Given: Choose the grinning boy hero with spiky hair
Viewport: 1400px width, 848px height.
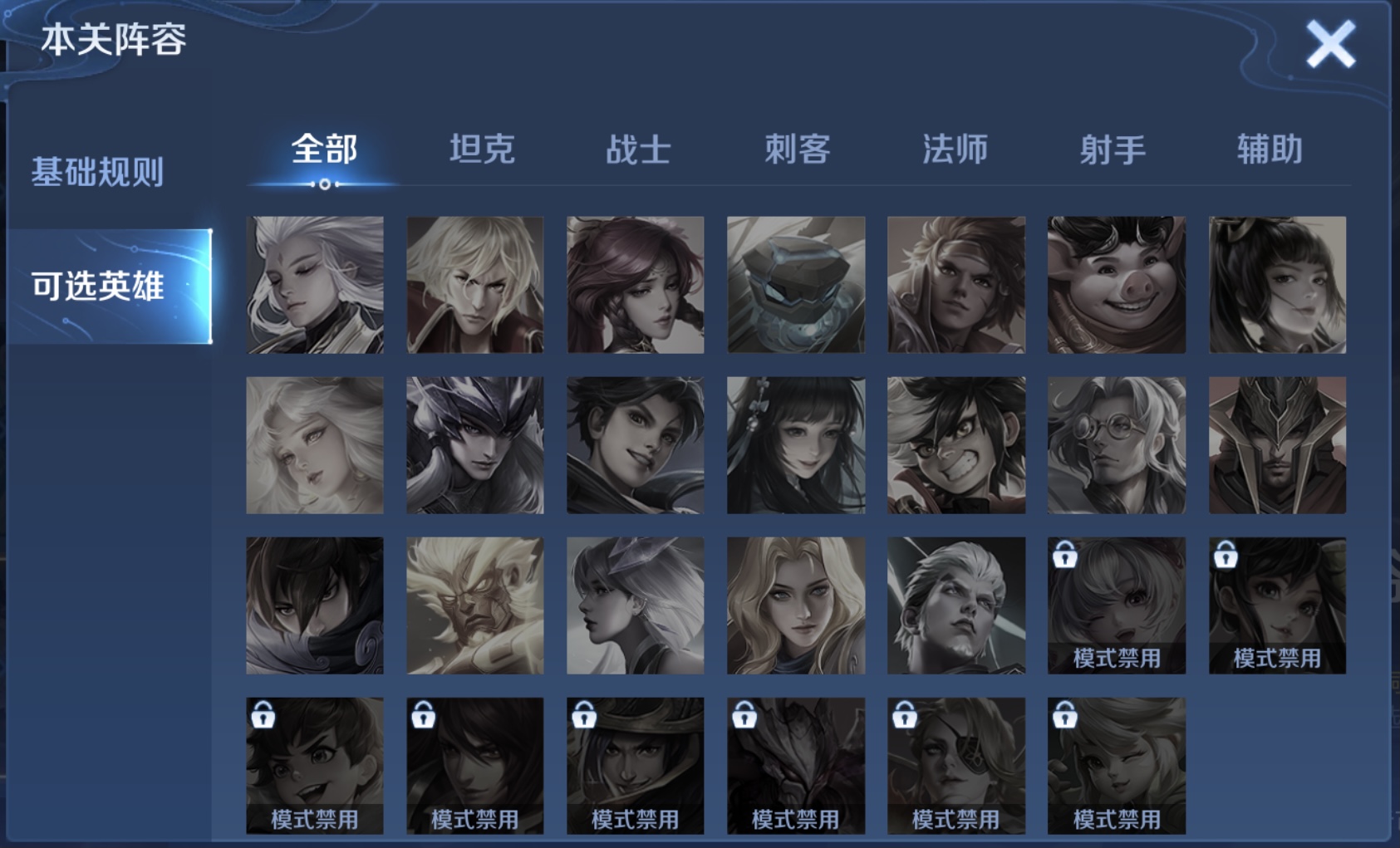Looking at the screenshot, I should click(x=955, y=445).
